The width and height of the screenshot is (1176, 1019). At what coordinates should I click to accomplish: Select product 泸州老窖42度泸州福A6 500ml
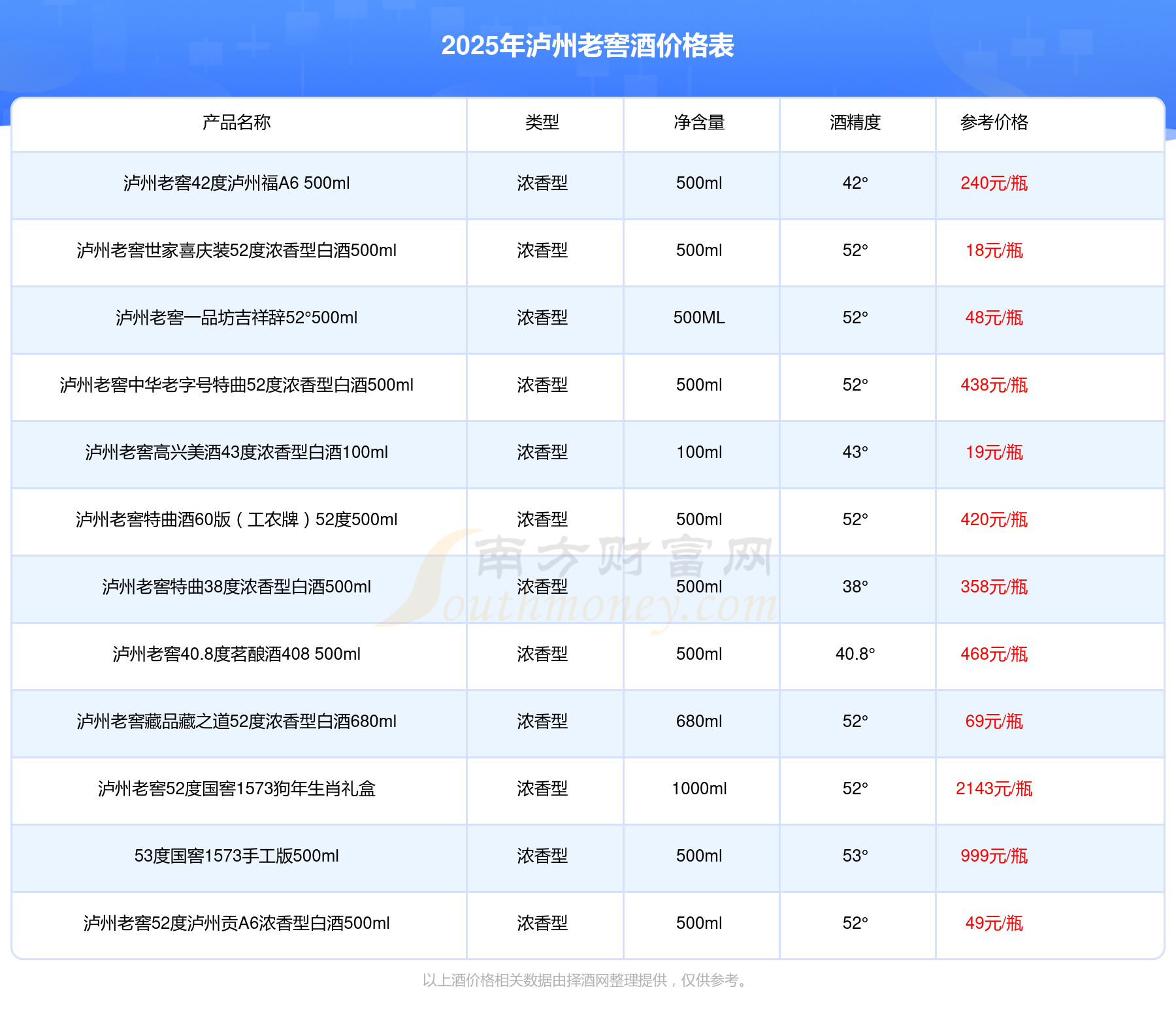click(237, 183)
